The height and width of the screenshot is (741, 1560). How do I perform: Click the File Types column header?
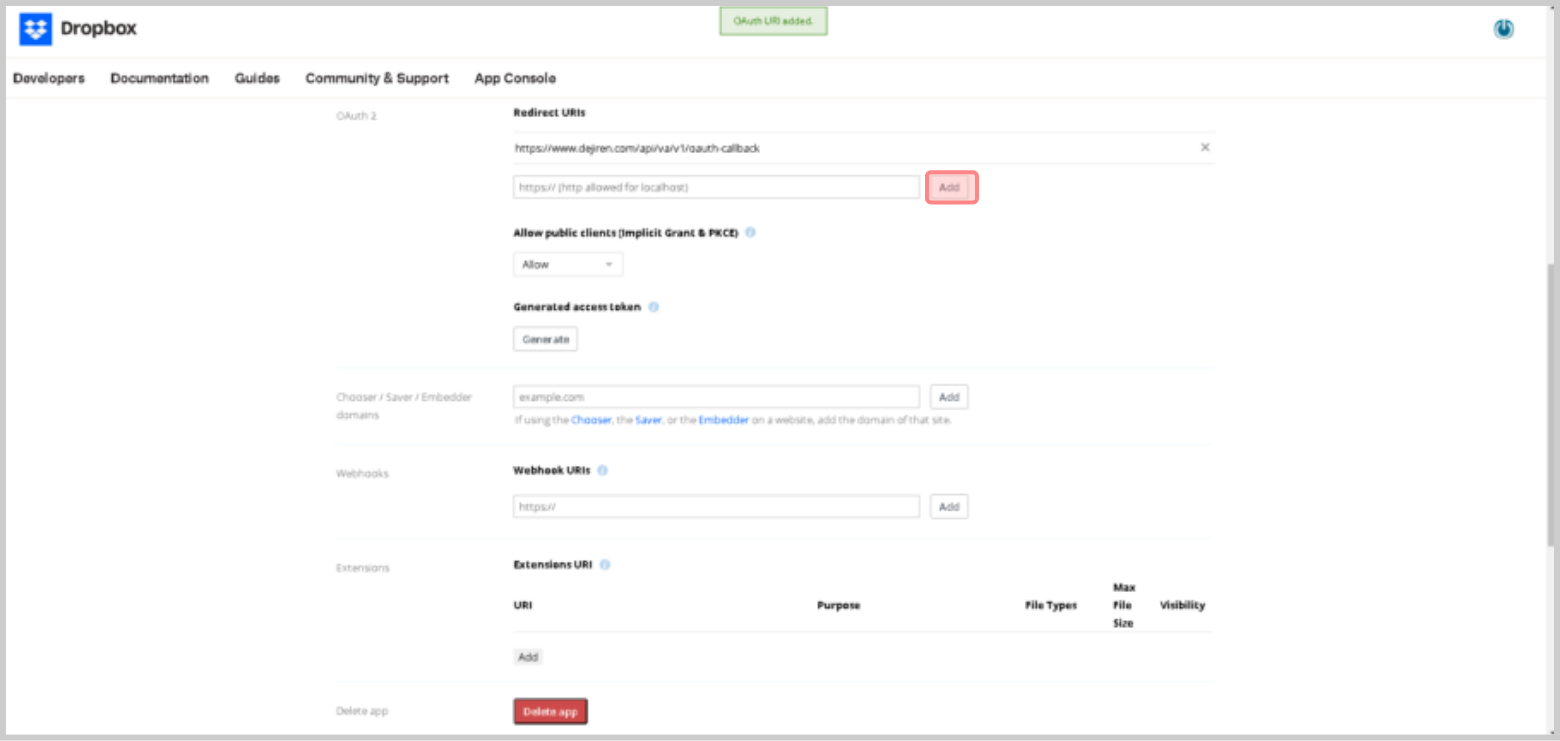[1051, 605]
